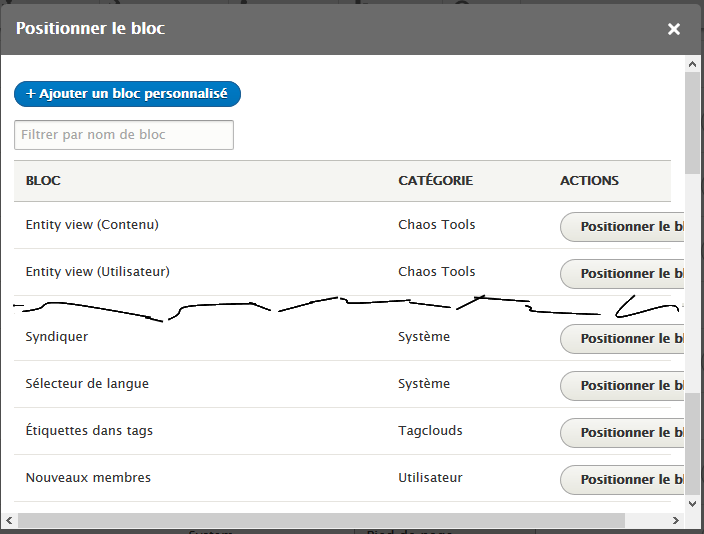This screenshot has width=704, height=534.
Task: Close the Positionner le bloc dialog
Action: (674, 29)
